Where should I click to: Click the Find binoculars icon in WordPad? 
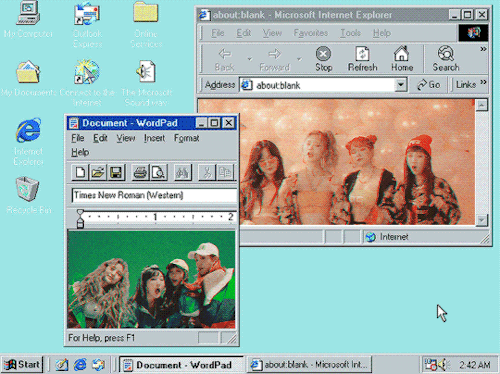pyautogui.click(x=183, y=172)
